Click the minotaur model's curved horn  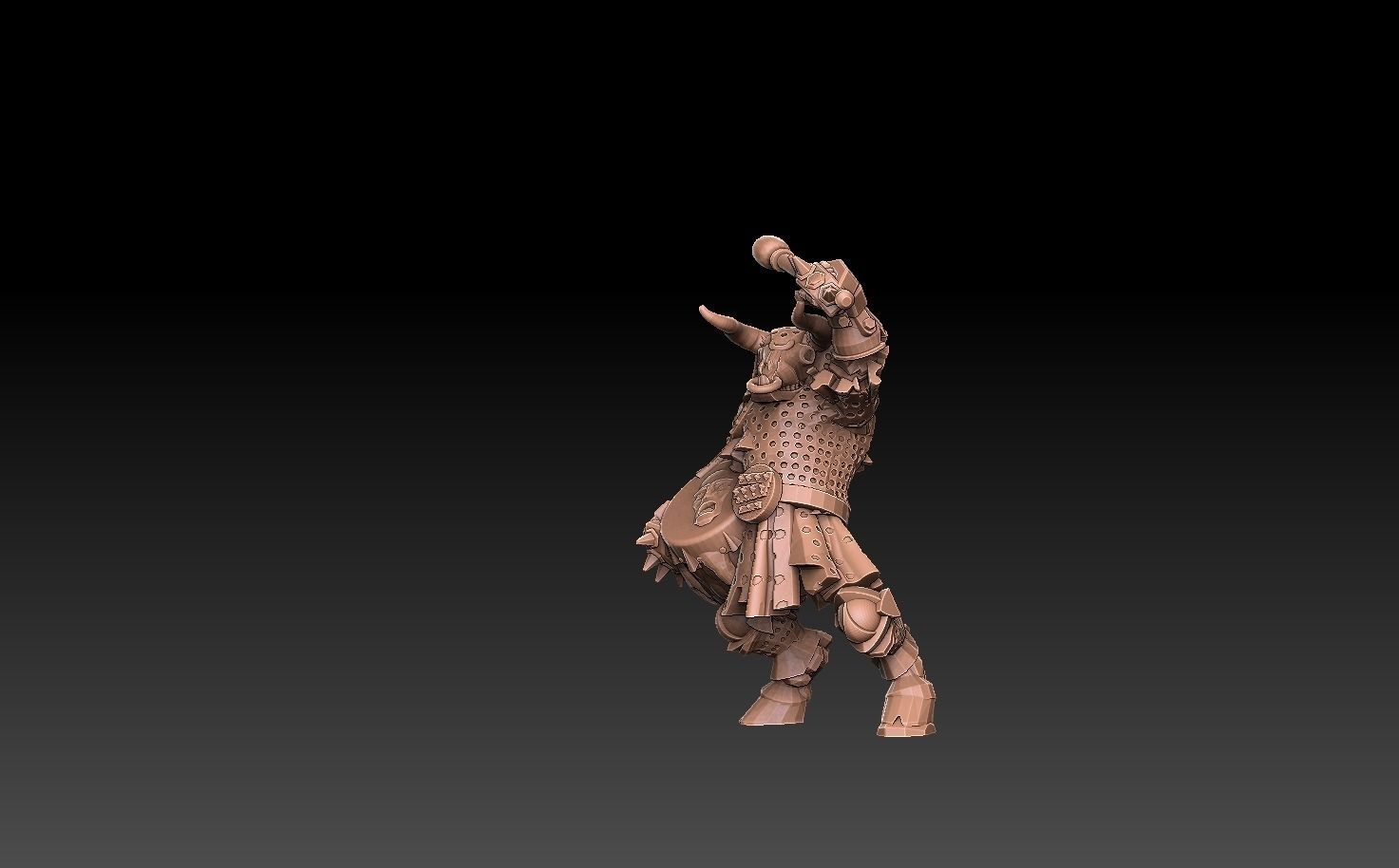point(733,327)
